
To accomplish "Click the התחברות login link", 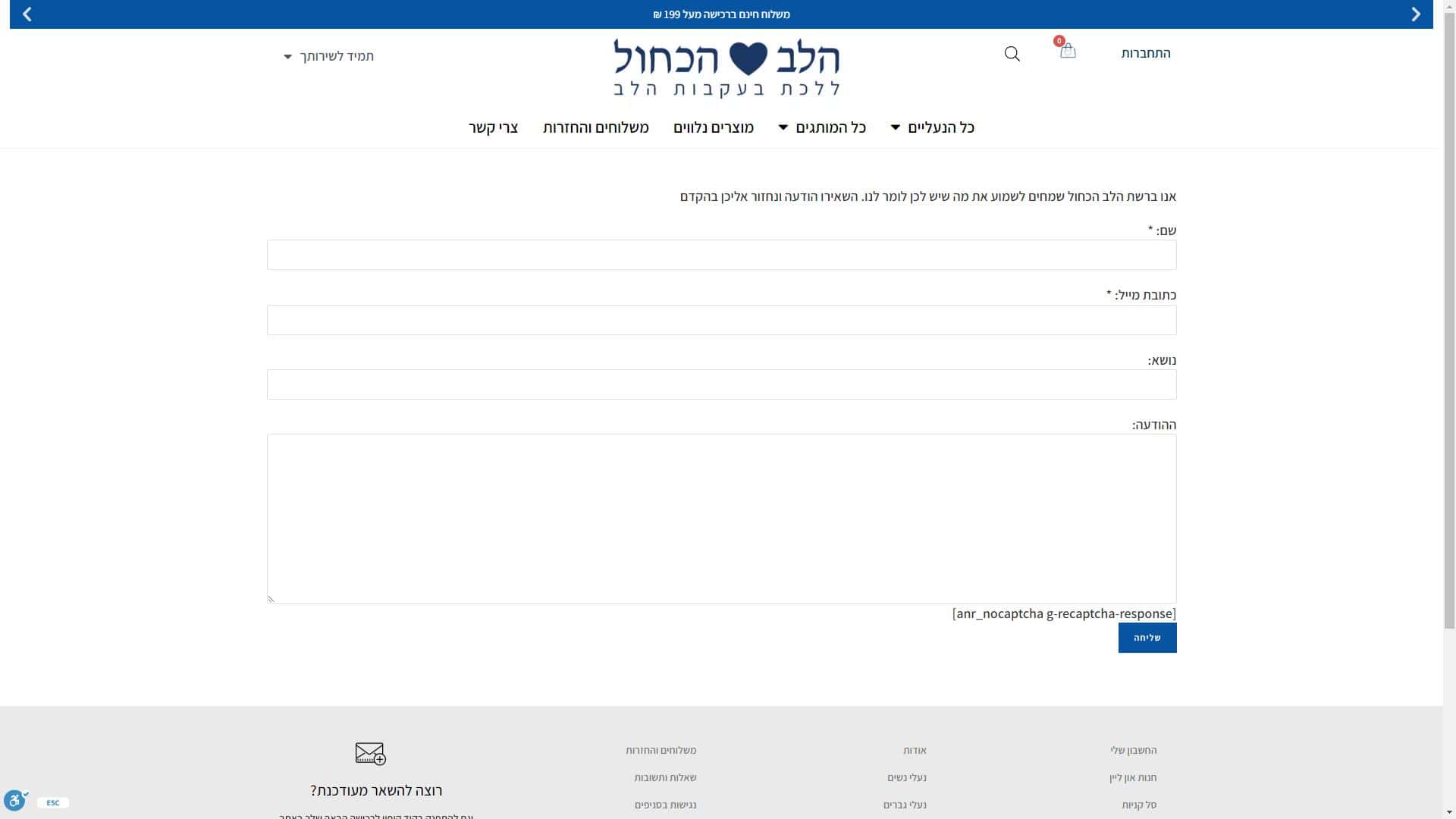I will (1145, 53).
